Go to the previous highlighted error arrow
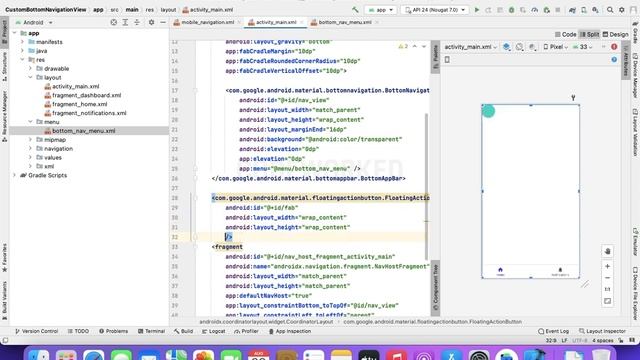The height and width of the screenshot is (360, 640). tap(415, 47)
